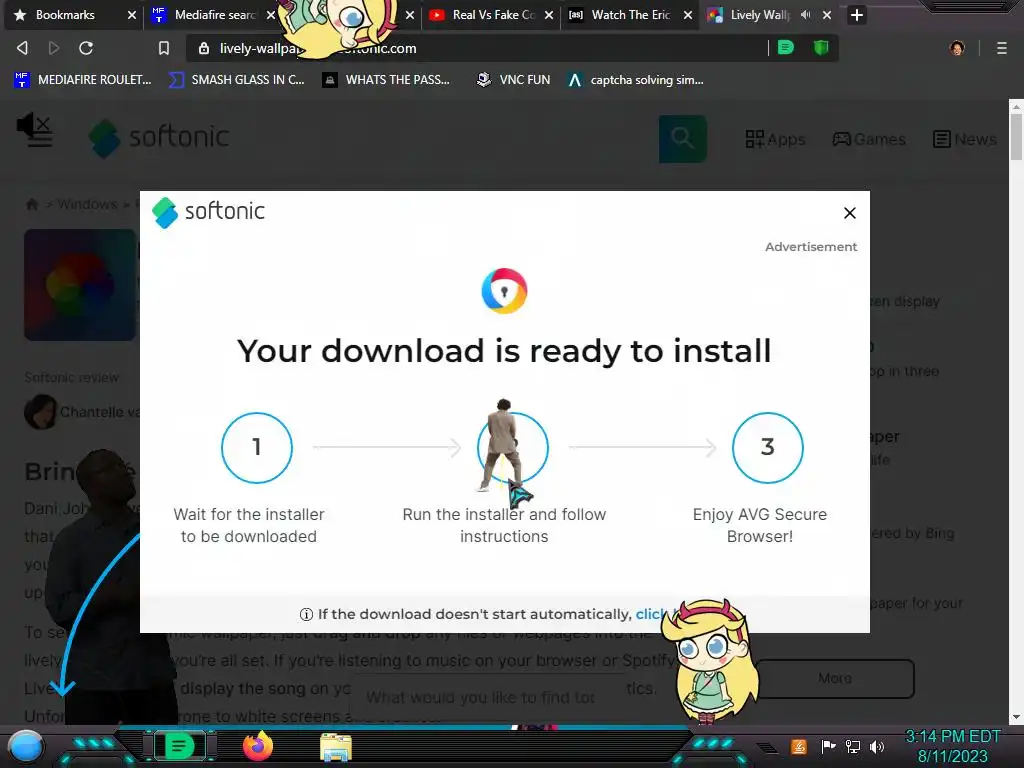Image resolution: width=1024 pixels, height=768 pixels.
Task: Click the network icon in system tray
Action: coord(852,746)
